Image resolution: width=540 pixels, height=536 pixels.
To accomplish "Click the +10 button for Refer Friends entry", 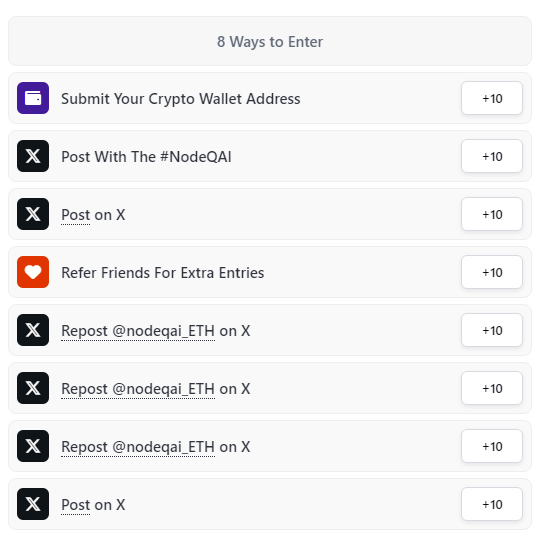I will pyautogui.click(x=492, y=272).
